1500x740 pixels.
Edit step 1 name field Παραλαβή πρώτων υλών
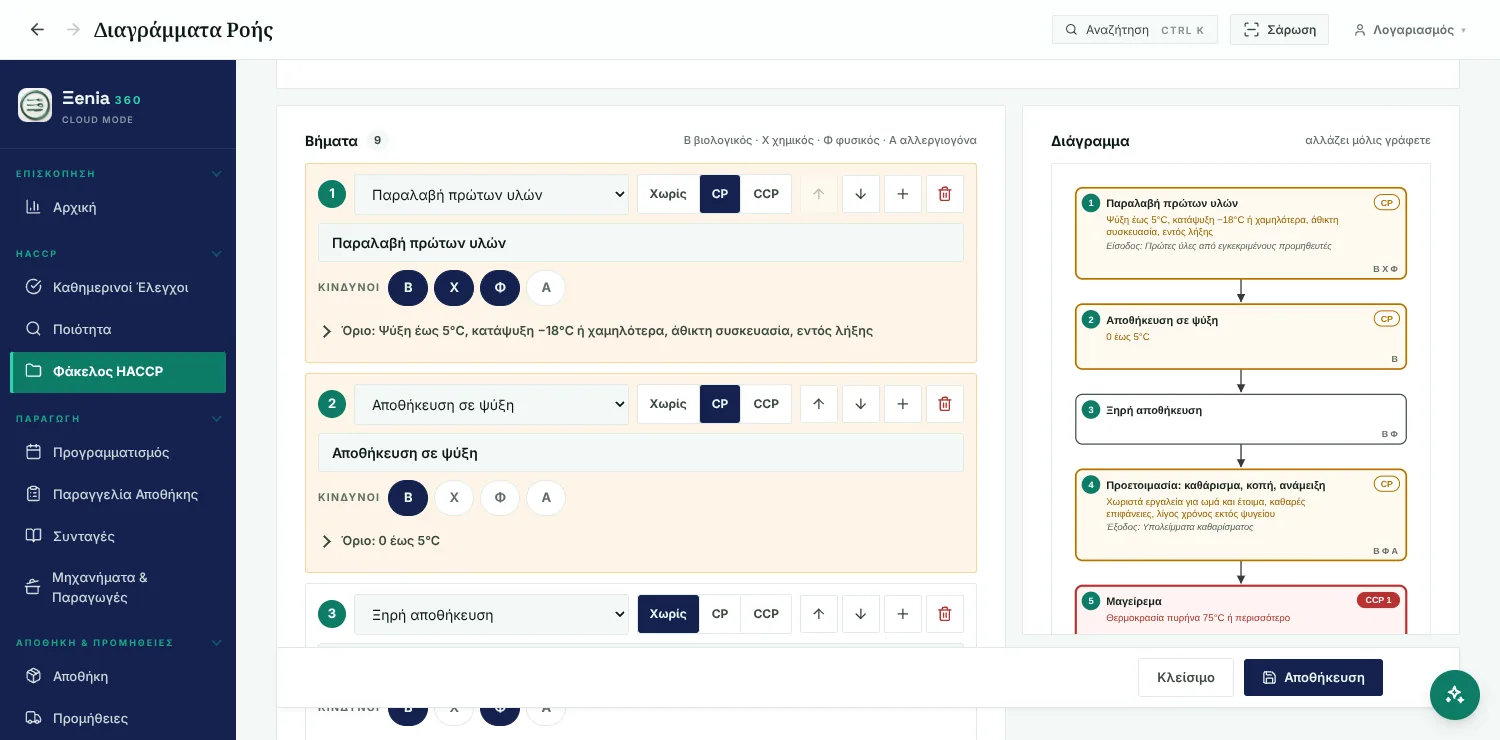(641, 243)
